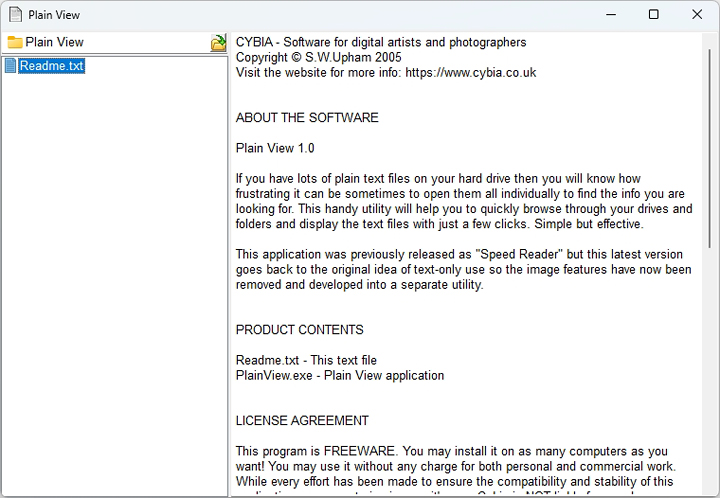Minimize the Plain View window

[x=609, y=15]
